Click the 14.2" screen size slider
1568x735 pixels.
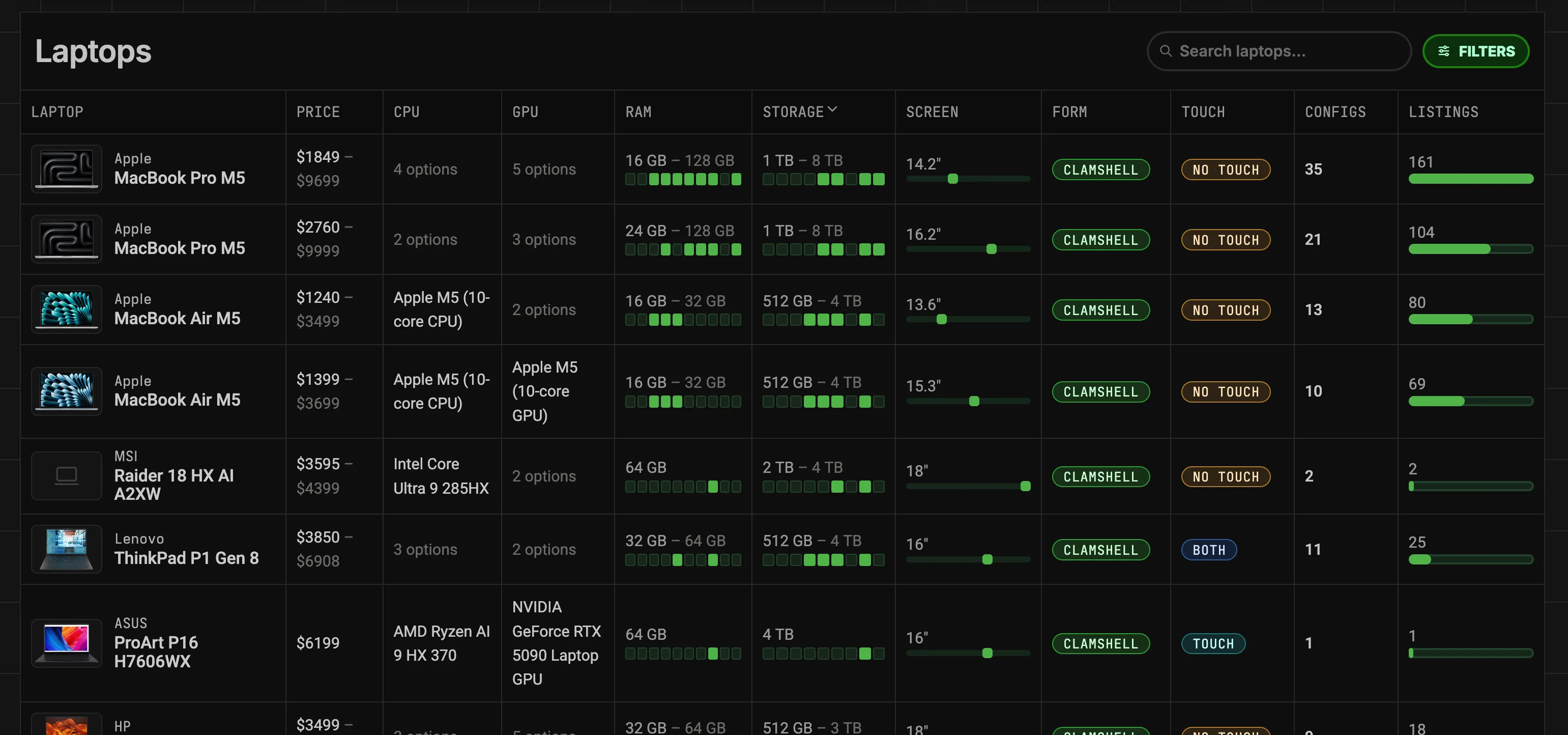pyautogui.click(x=968, y=179)
